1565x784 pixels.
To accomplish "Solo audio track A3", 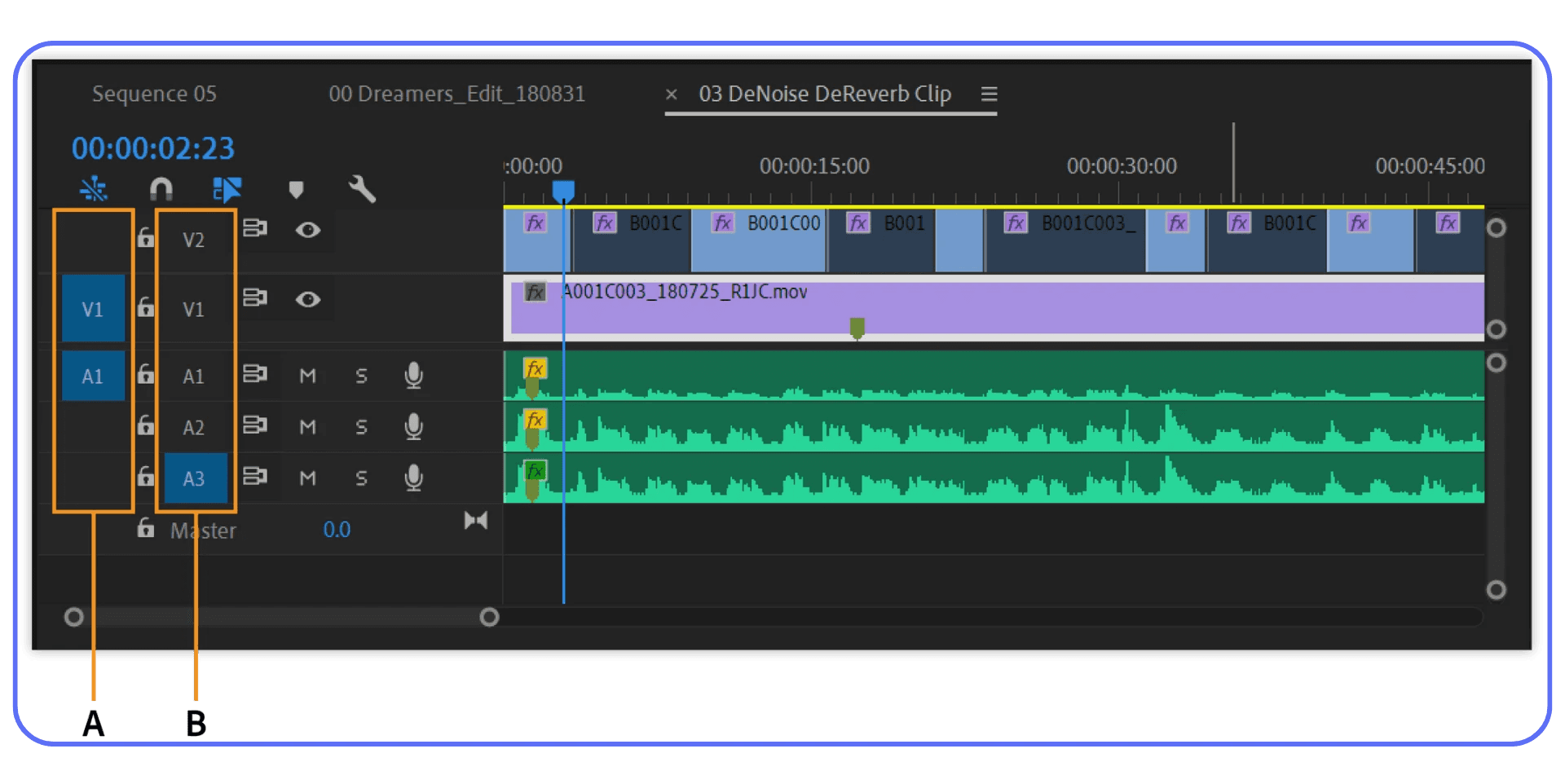I will 361,478.
